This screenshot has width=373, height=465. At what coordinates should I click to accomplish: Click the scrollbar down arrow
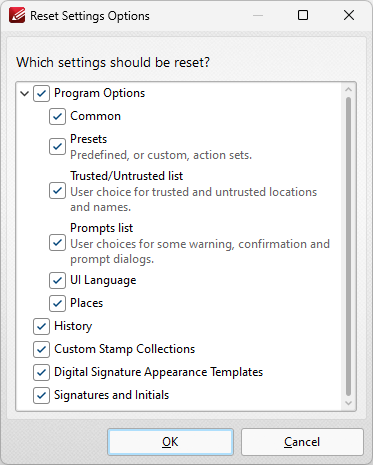pyautogui.click(x=349, y=403)
